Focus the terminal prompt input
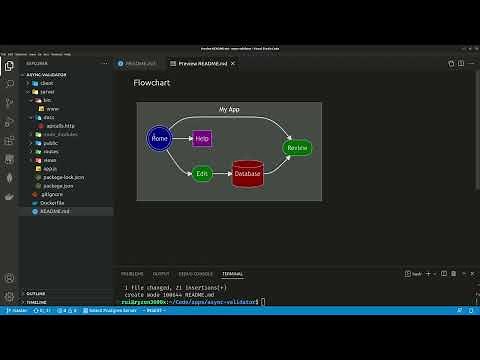This screenshot has height=360, width=480. 263,302
